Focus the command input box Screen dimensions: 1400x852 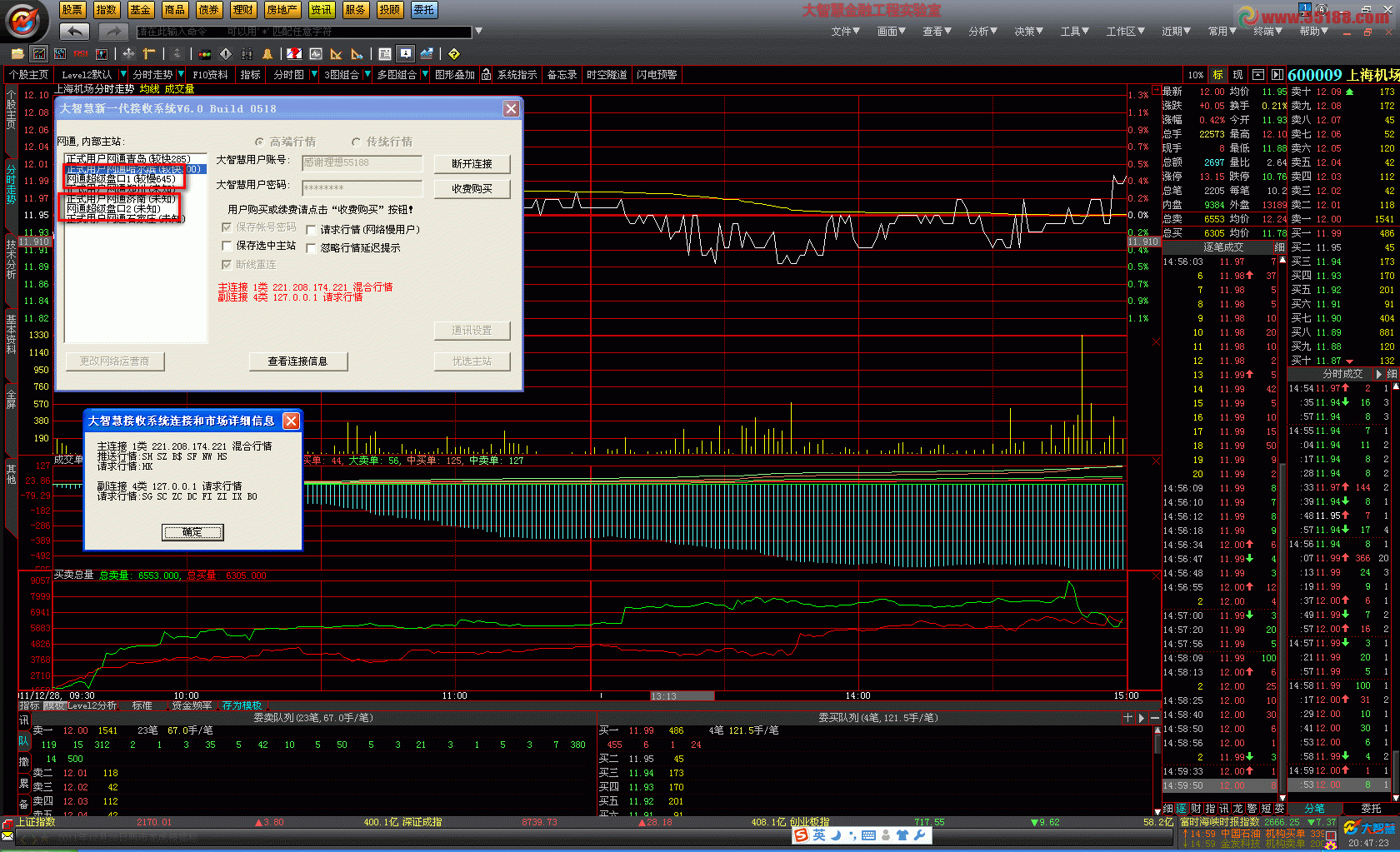tap(303, 32)
